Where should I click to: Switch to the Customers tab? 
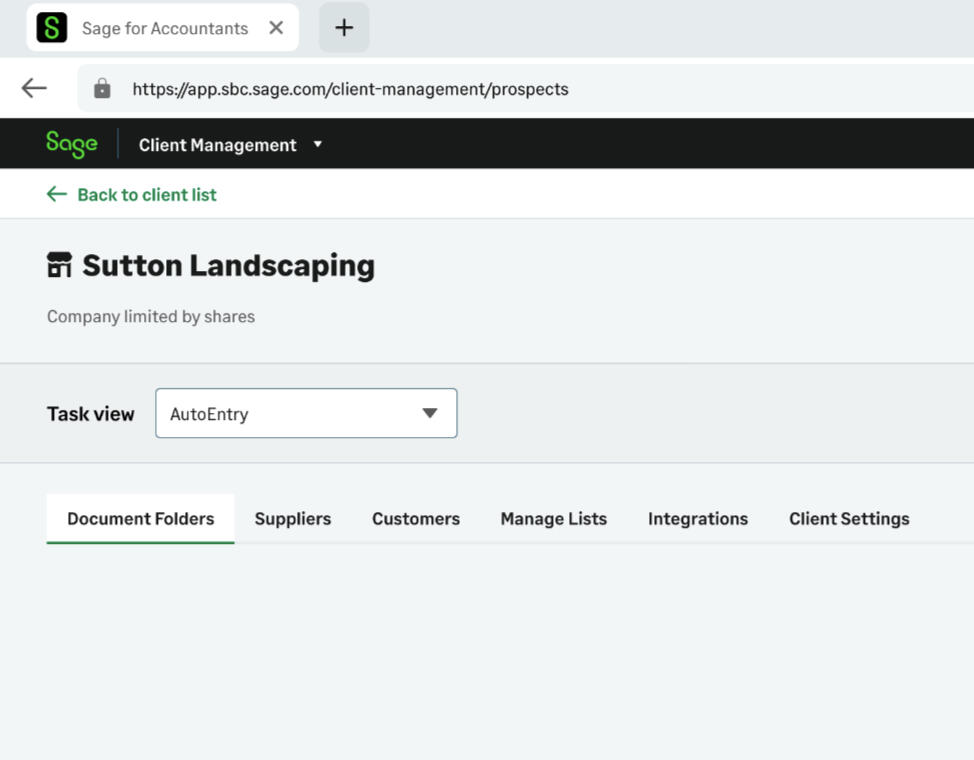416,518
